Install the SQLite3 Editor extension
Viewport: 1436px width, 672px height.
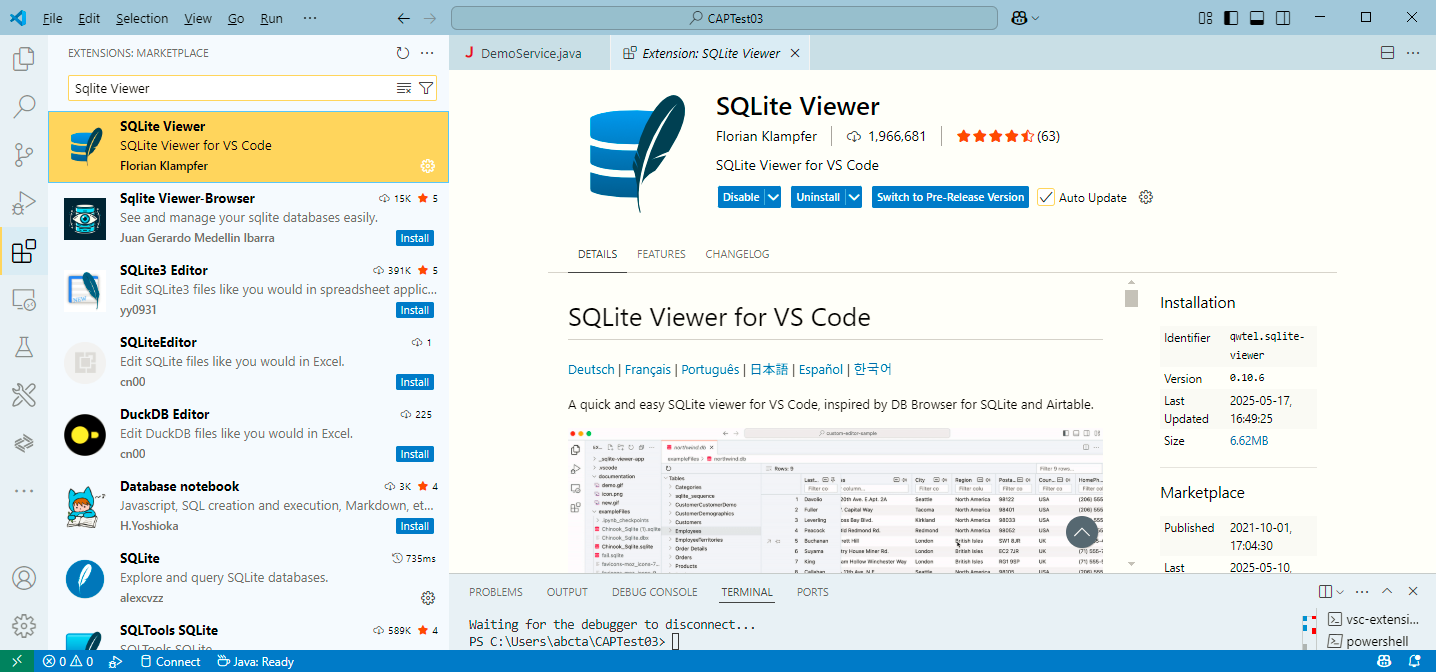tap(415, 310)
